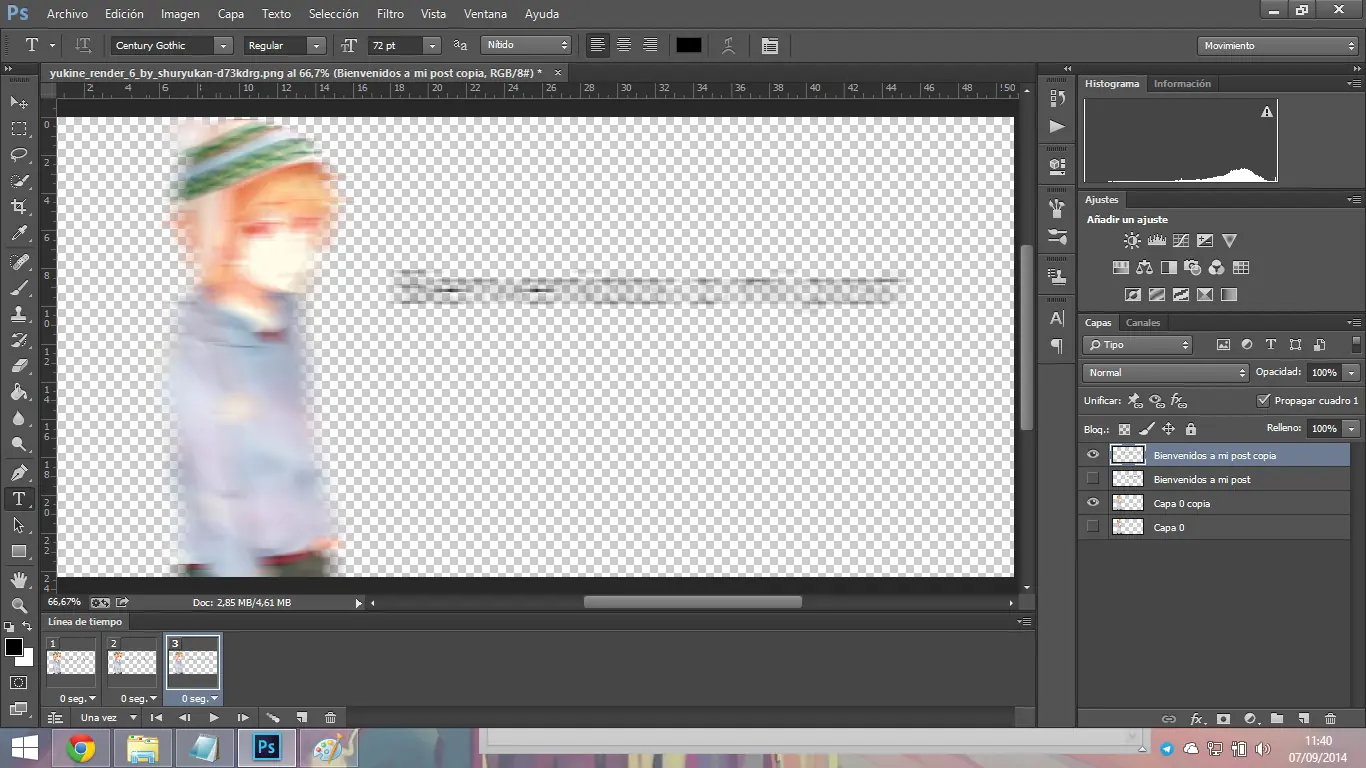Open the Century Gothic font family dropdown
The image size is (1366, 768).
[224, 46]
